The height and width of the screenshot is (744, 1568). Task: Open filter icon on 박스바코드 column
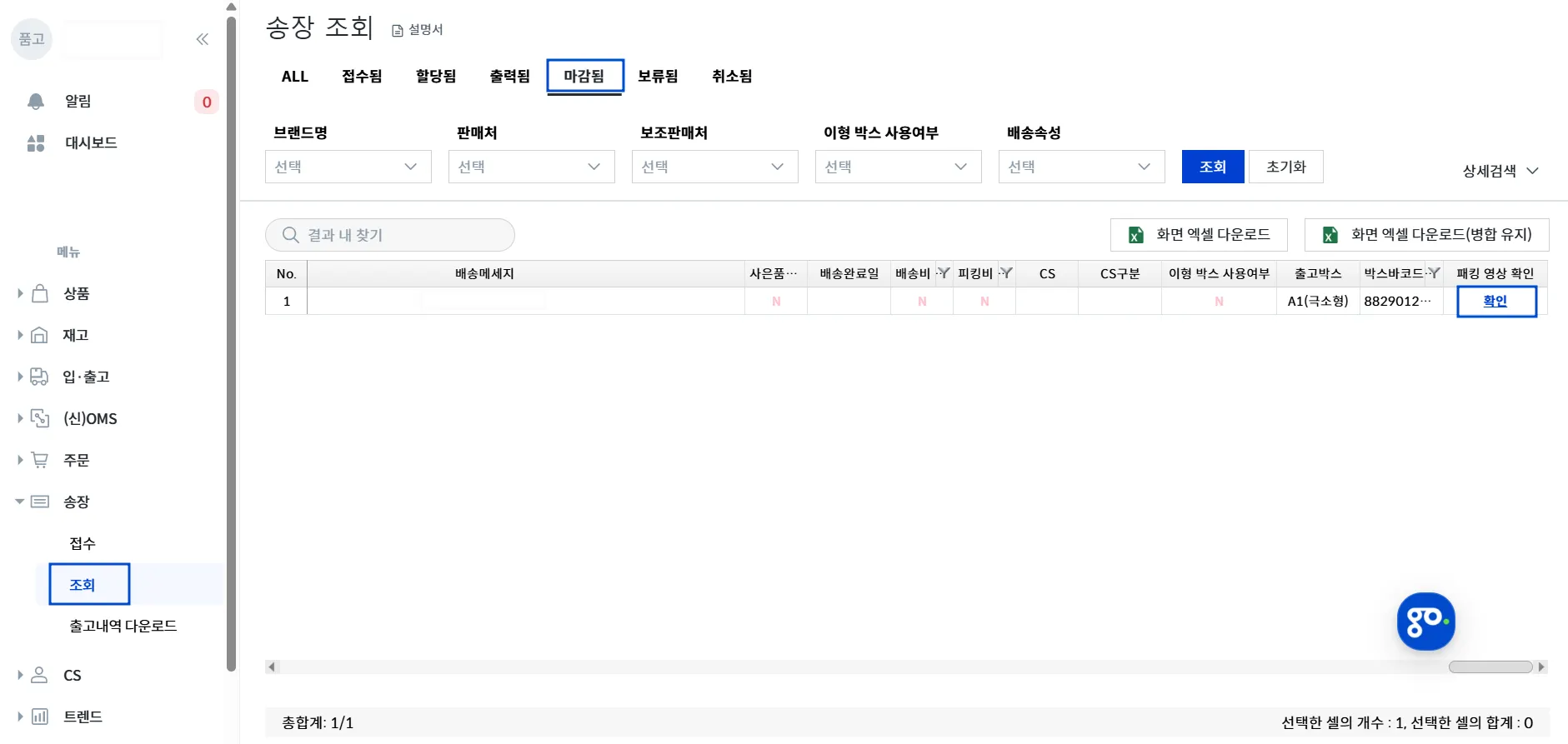pyautogui.click(x=1433, y=273)
